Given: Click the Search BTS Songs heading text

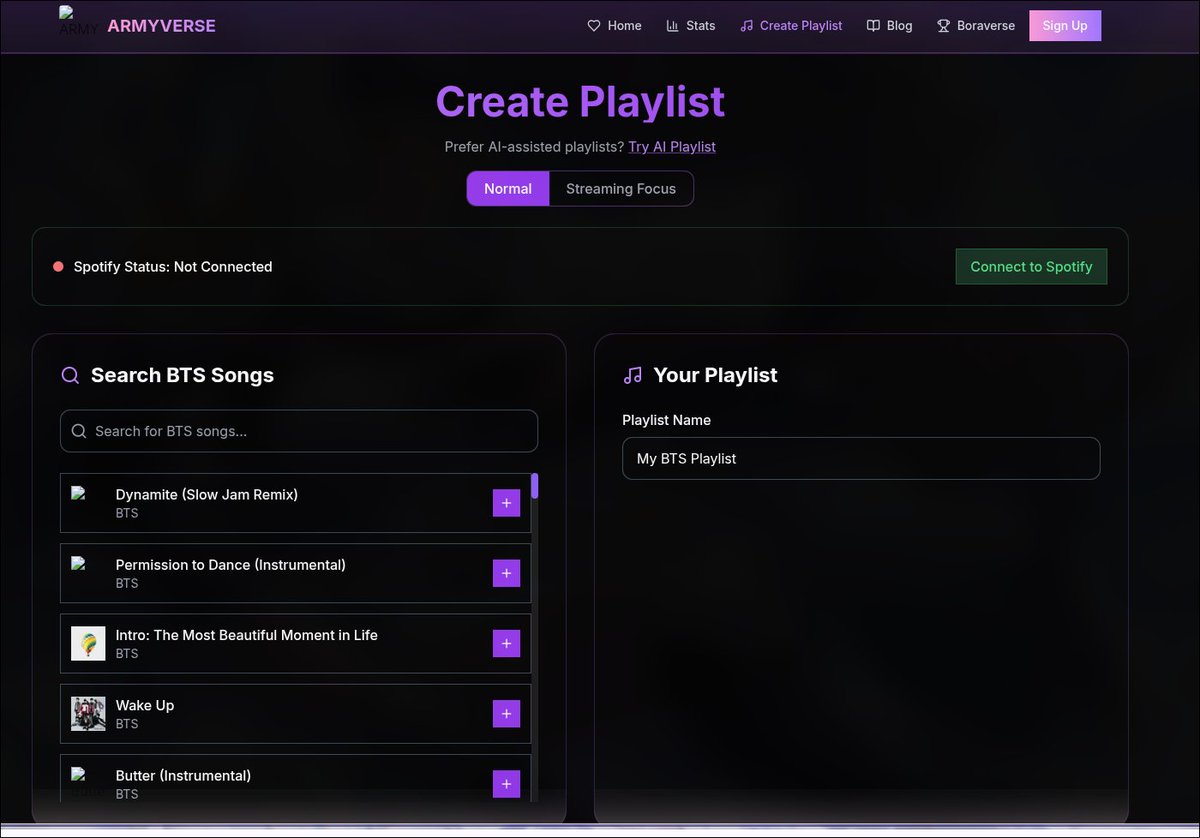Looking at the screenshot, I should point(182,375).
